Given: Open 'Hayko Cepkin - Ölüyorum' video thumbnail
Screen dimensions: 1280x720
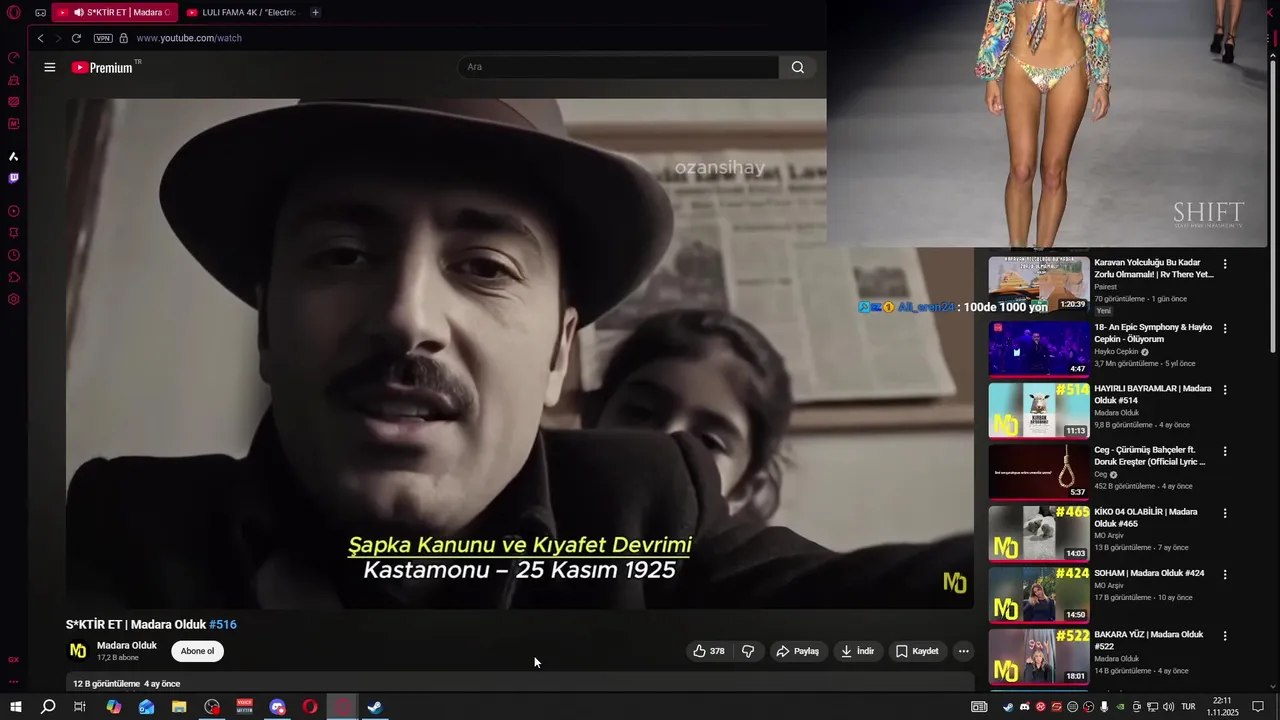Looking at the screenshot, I should pyautogui.click(x=1039, y=348).
